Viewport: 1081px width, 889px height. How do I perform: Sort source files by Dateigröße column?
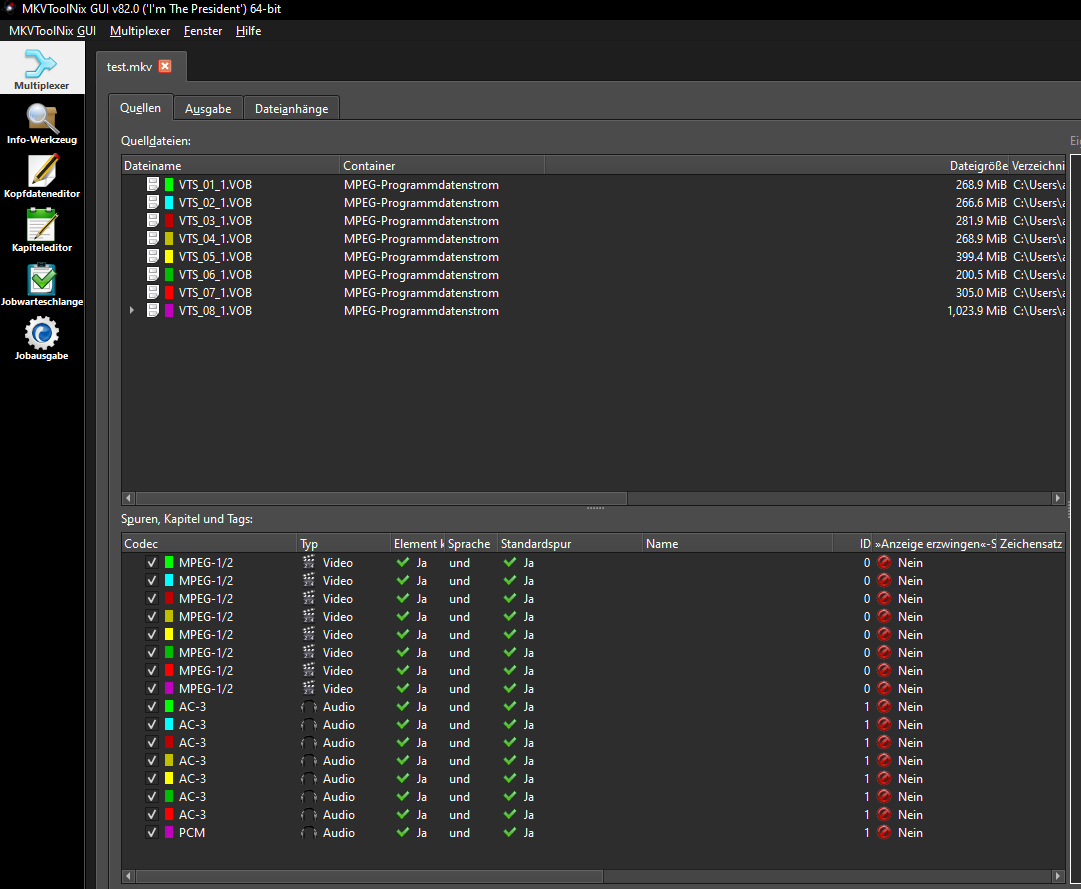tap(978, 165)
